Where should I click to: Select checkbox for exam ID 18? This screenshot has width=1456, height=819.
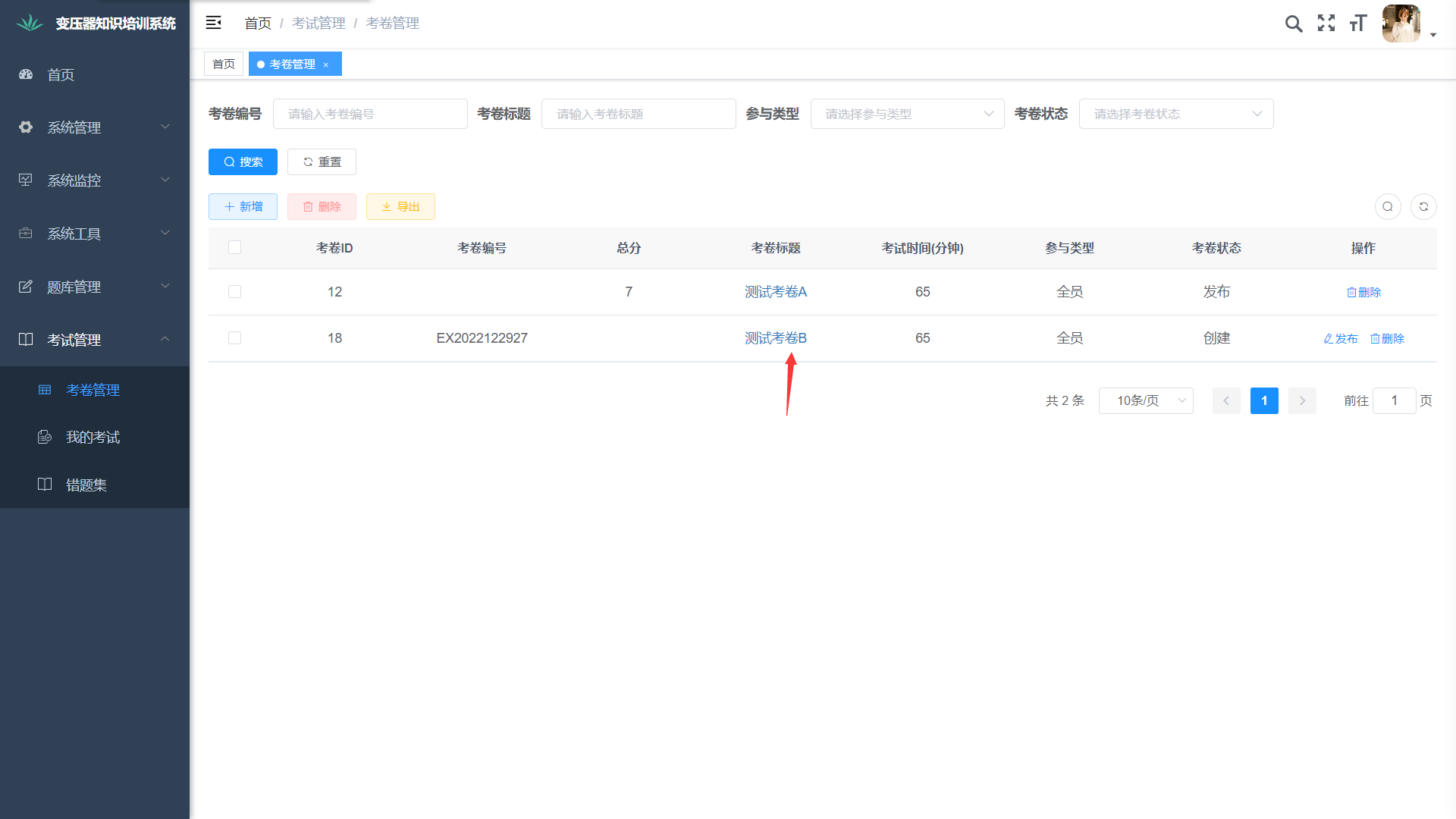[x=235, y=338]
